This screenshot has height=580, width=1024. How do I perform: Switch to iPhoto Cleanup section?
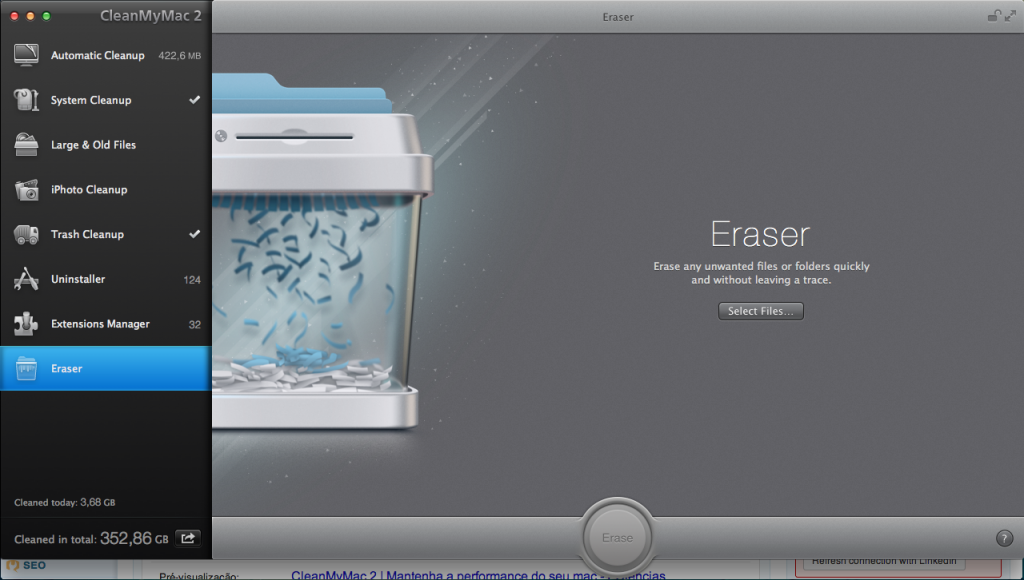tap(106, 189)
